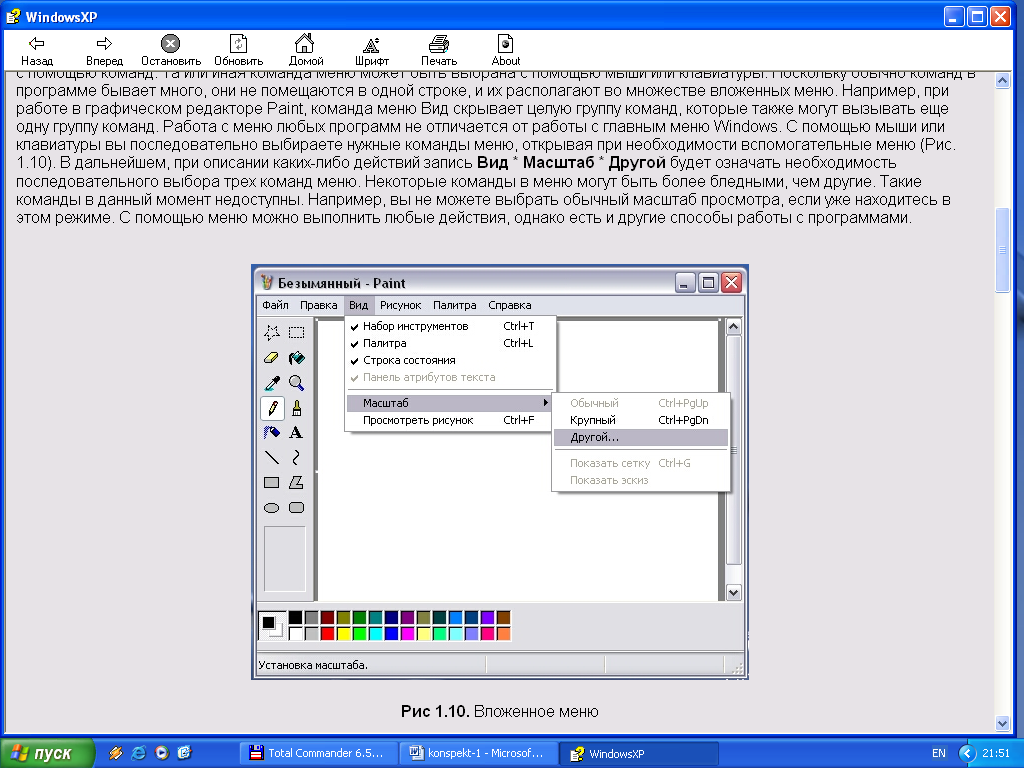The image size is (1024, 768).
Task: Select the free-form select tool in Paint
Action: pyautogui.click(x=272, y=332)
